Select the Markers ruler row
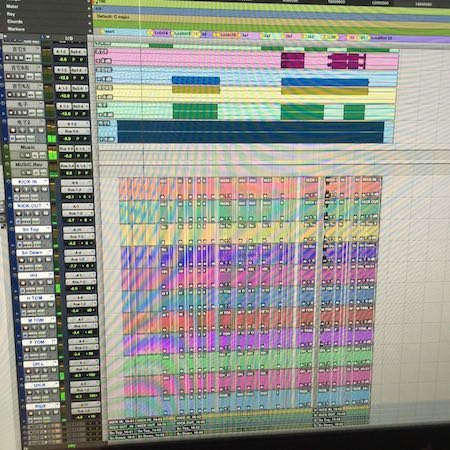This screenshot has width=450, height=450. pyautogui.click(x=16, y=29)
